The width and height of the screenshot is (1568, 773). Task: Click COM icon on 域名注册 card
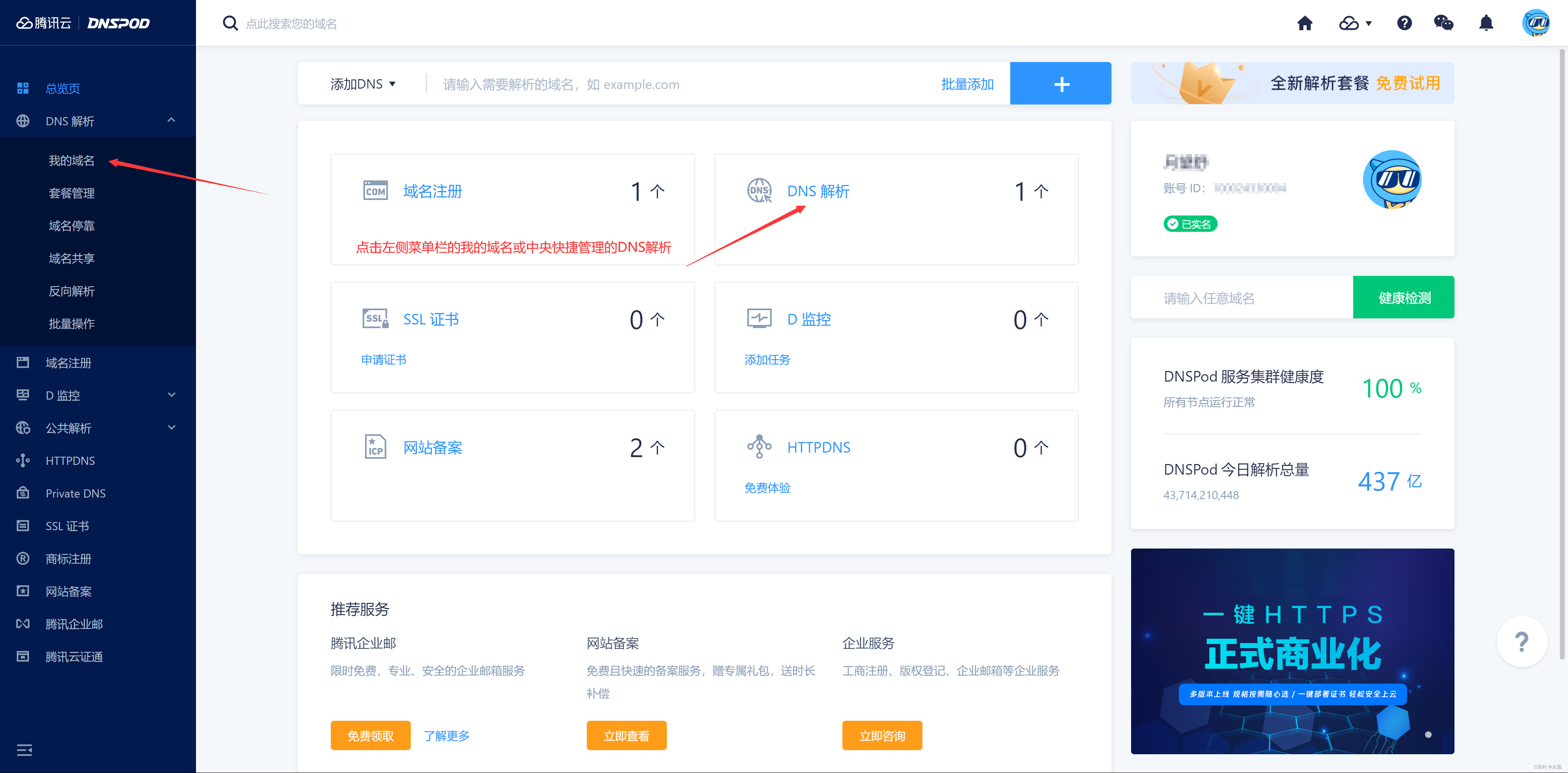tap(375, 190)
